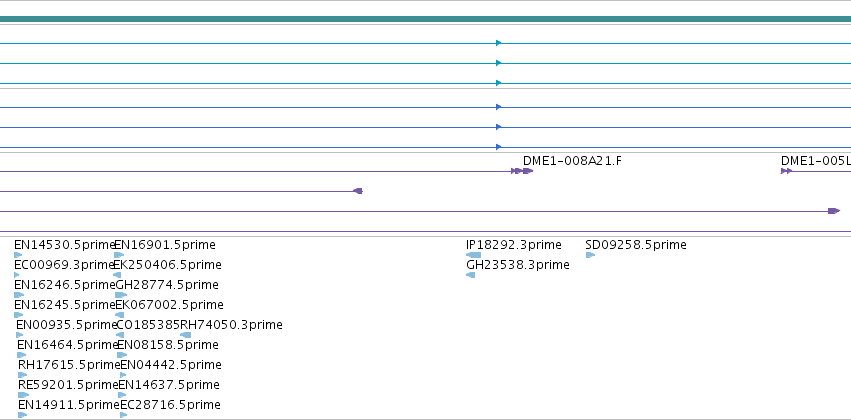Click the EC00969.3prime label

click(x=64, y=265)
